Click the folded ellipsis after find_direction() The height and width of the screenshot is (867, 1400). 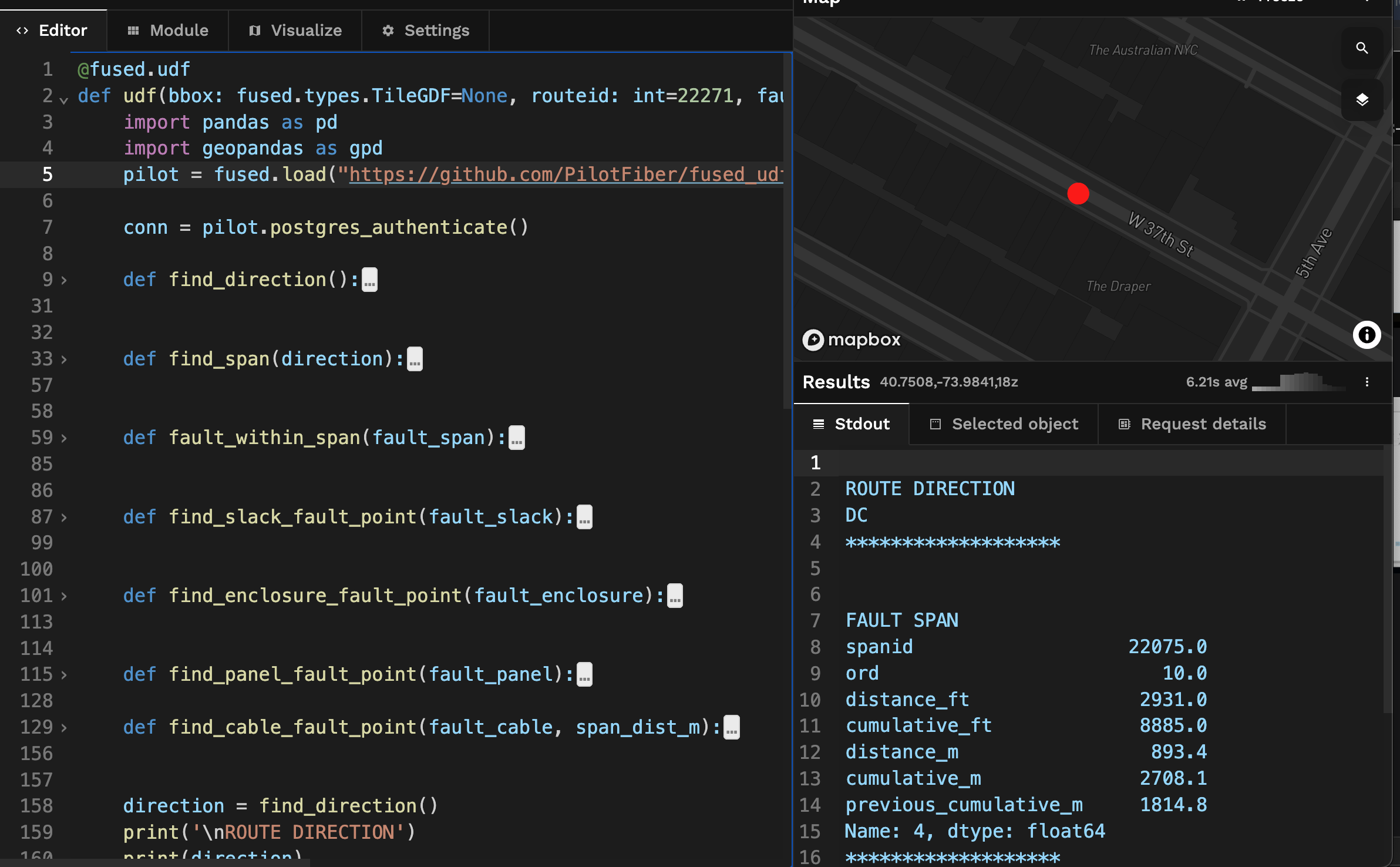(x=369, y=280)
